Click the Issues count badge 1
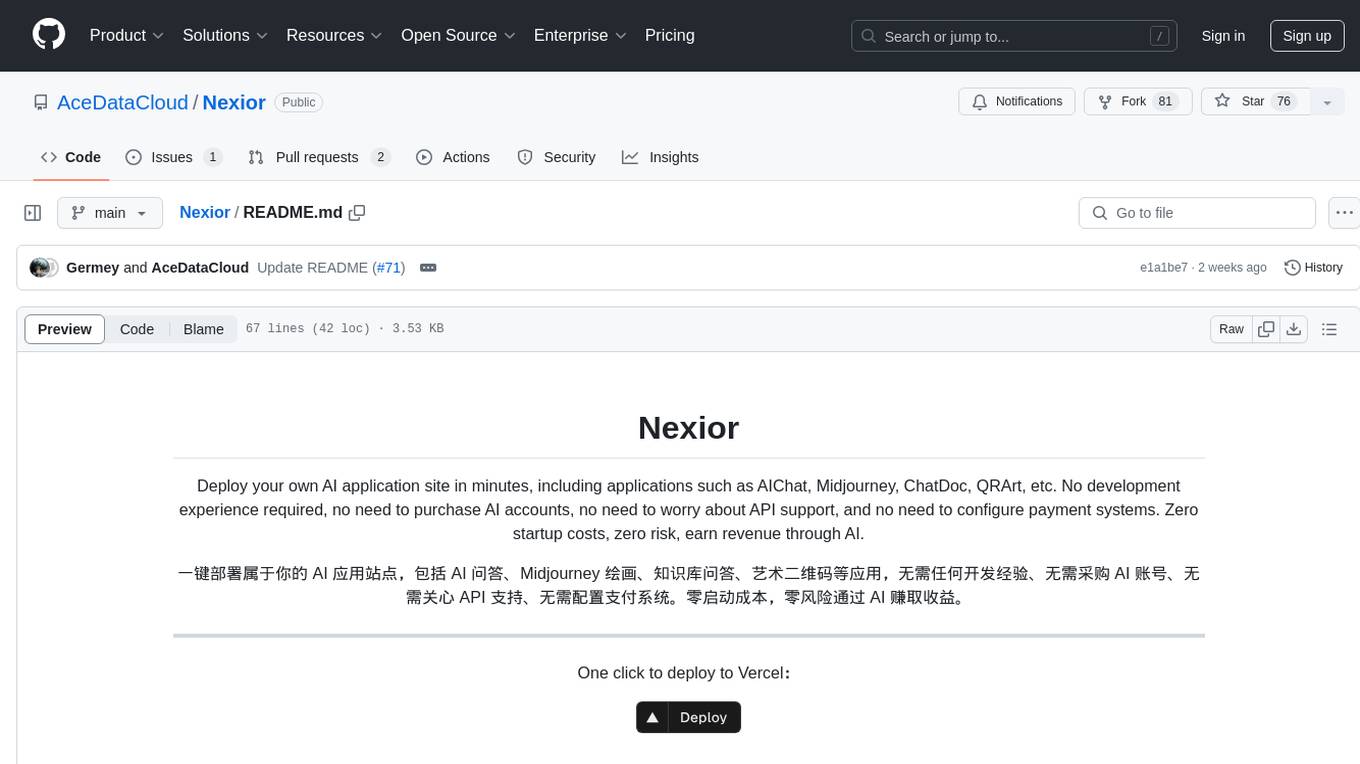Viewport: 1360px width, 764px height. coord(212,157)
